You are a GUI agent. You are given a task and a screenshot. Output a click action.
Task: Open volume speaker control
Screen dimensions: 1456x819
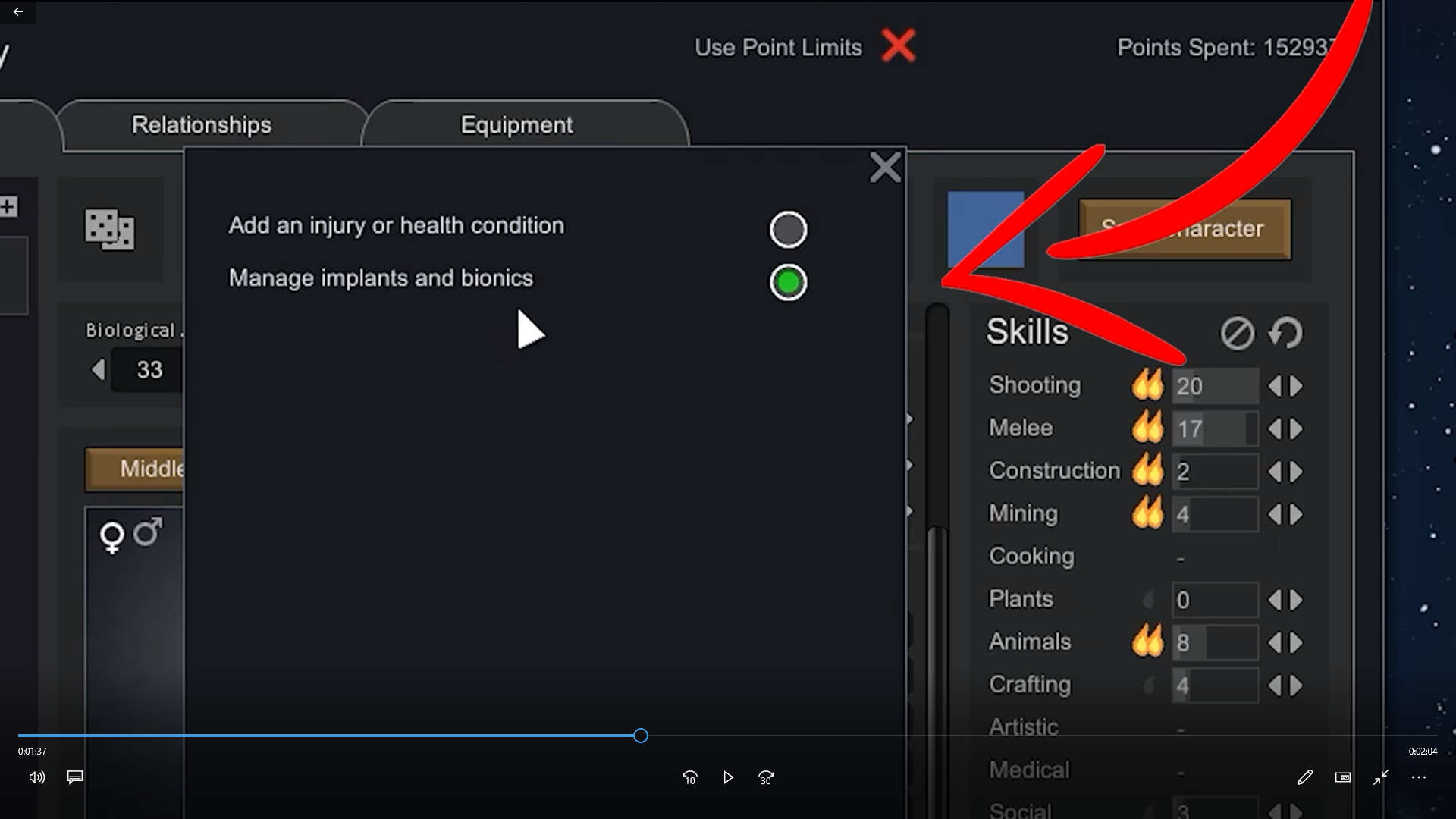point(36,777)
